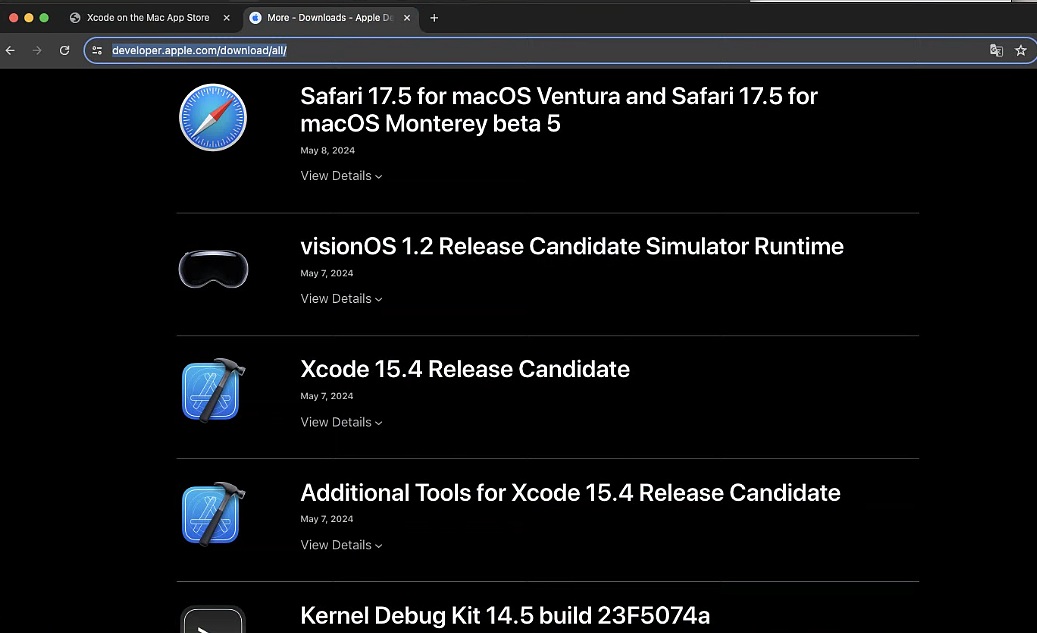The width and height of the screenshot is (1037, 633).
Task: Click the Xcode 15.4 Release Candidate hammer icon
Action: pyautogui.click(x=213, y=390)
